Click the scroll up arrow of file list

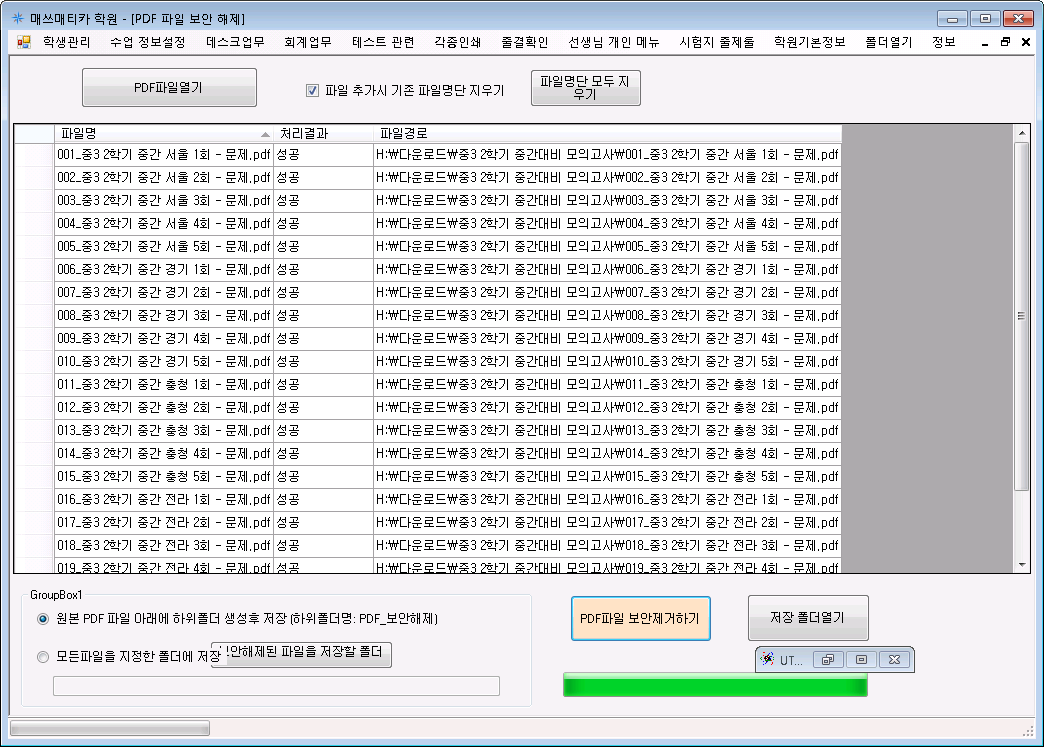point(1022,133)
